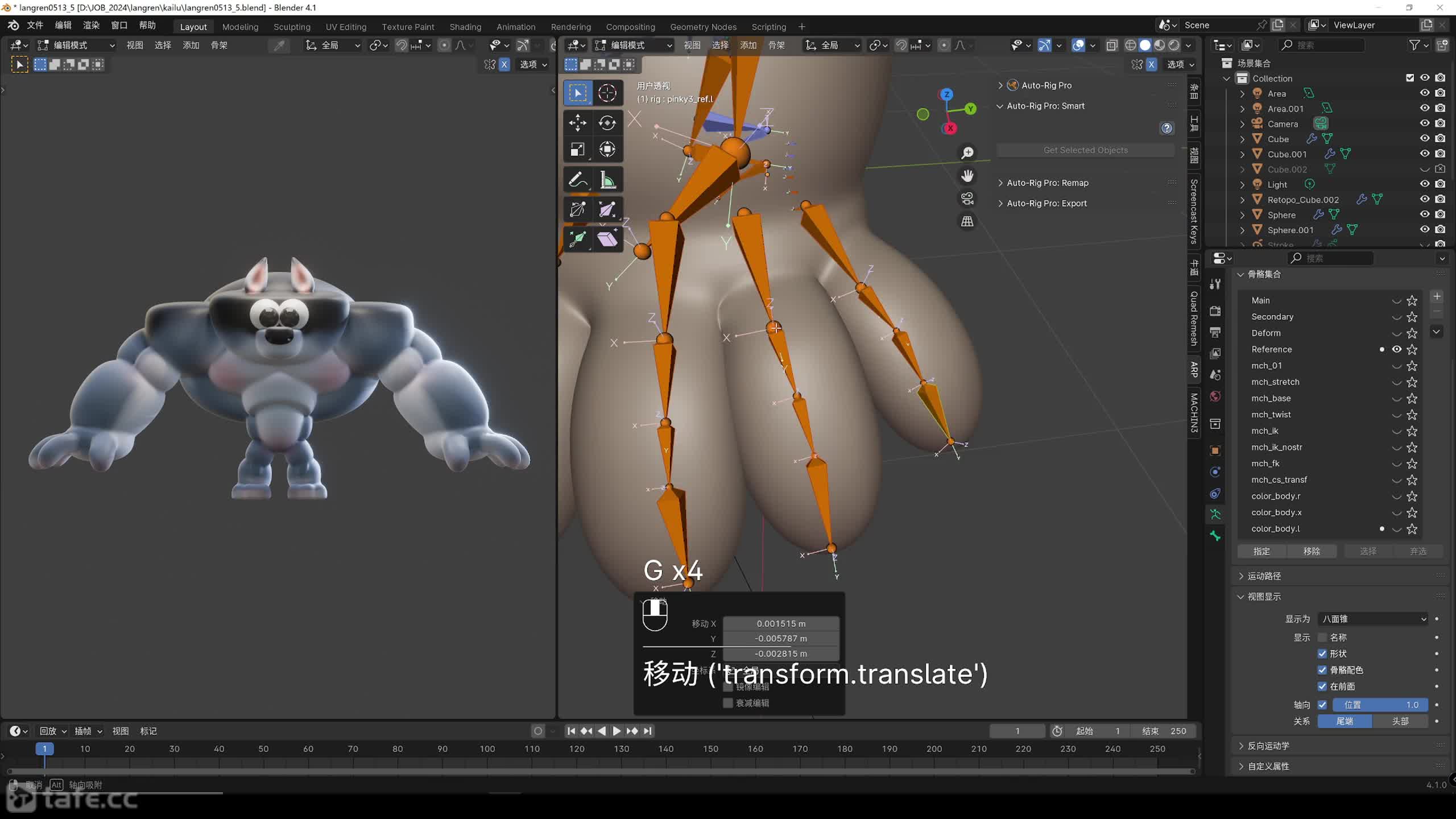Switch perspective/orthographic grid icon
The height and width of the screenshot is (819, 1456).
pos(967,221)
